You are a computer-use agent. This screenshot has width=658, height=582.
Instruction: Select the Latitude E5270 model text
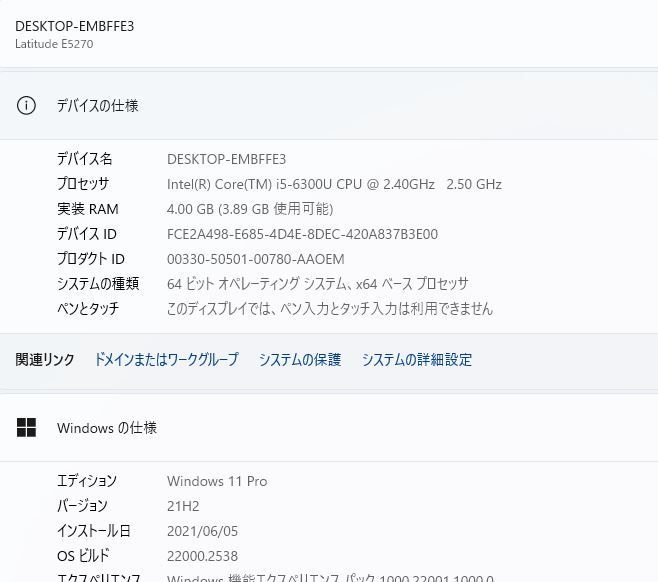[x=54, y=44]
